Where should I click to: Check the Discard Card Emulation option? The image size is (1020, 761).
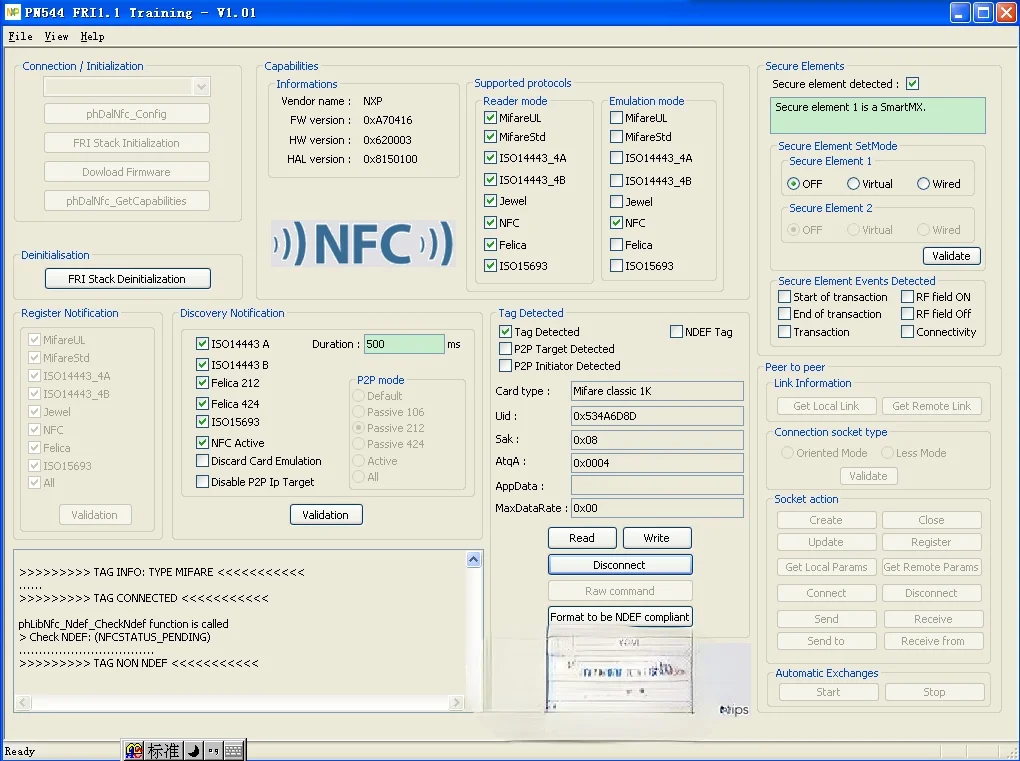(x=203, y=461)
